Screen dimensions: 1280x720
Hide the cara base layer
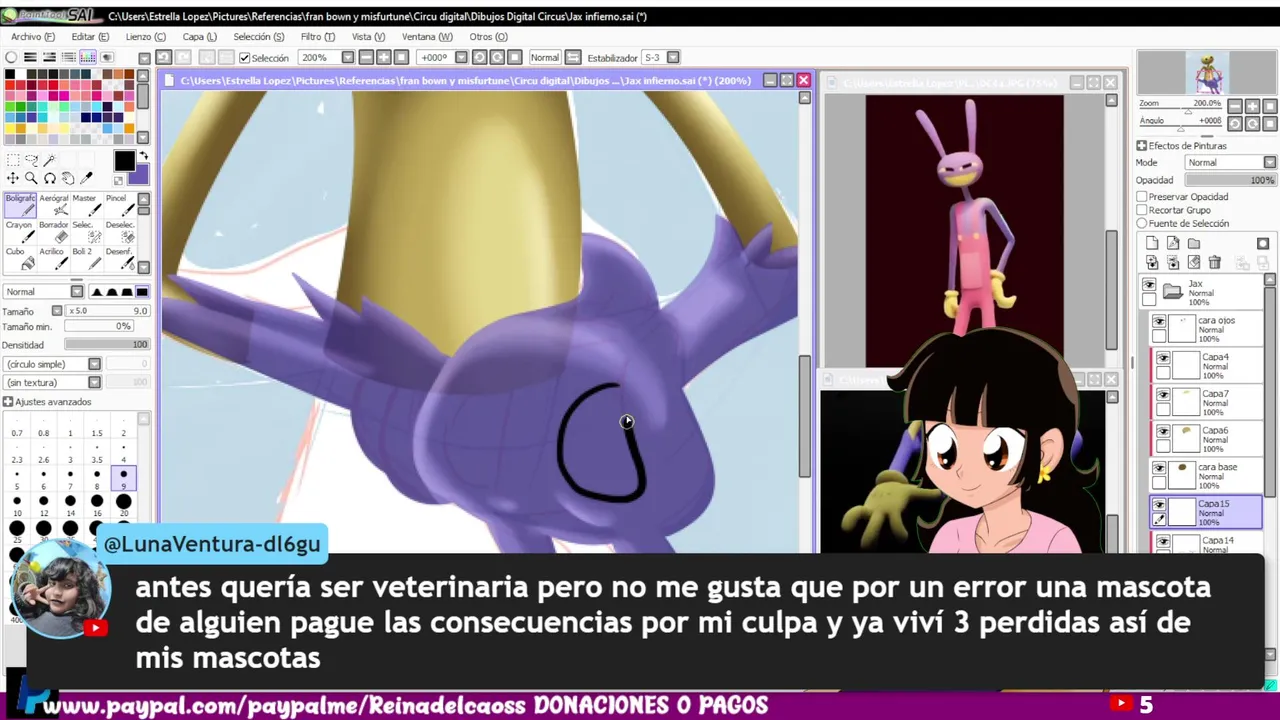(1159, 467)
